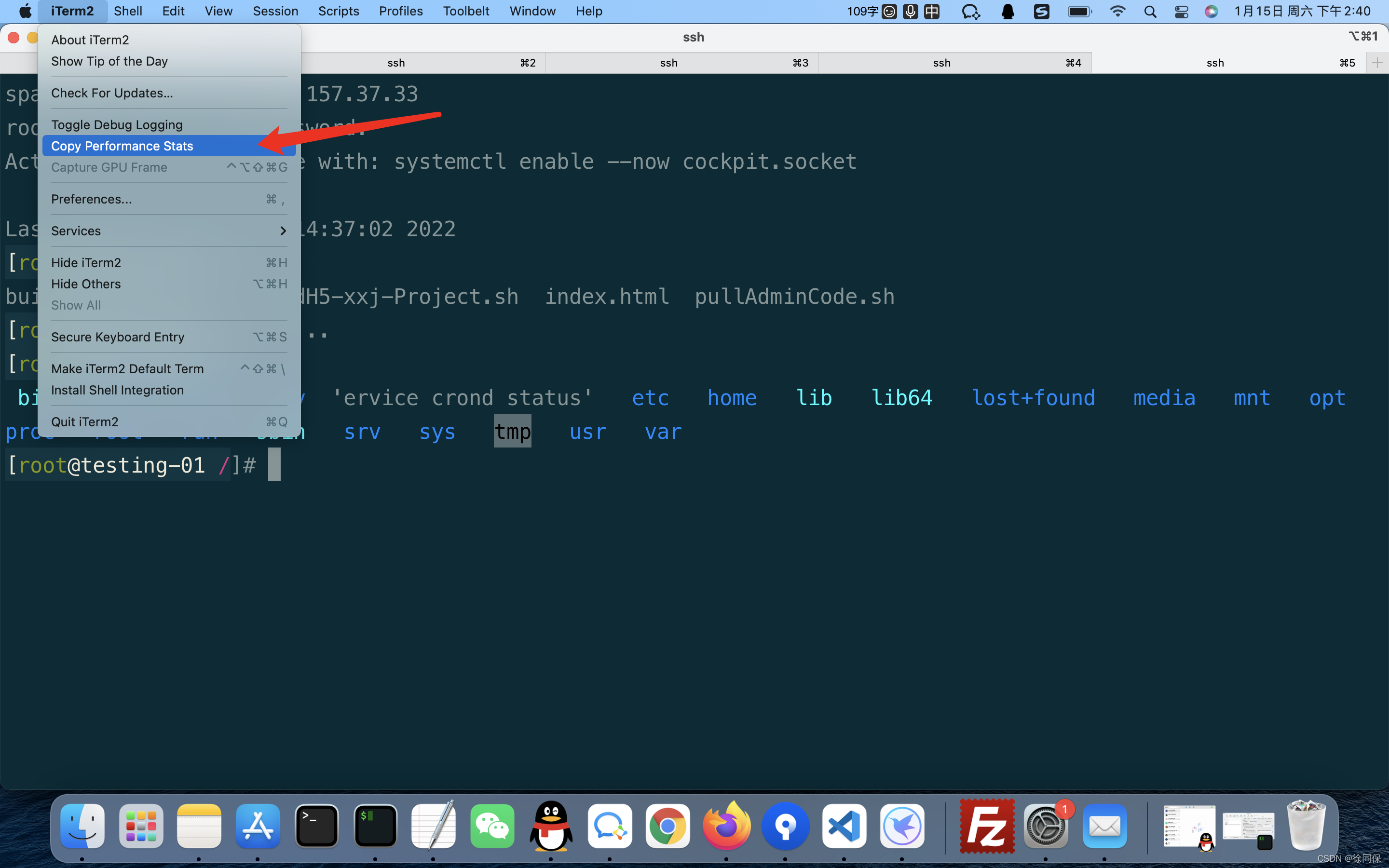Click the Wi-Fi status icon
The height and width of the screenshot is (868, 1389).
(x=1117, y=12)
